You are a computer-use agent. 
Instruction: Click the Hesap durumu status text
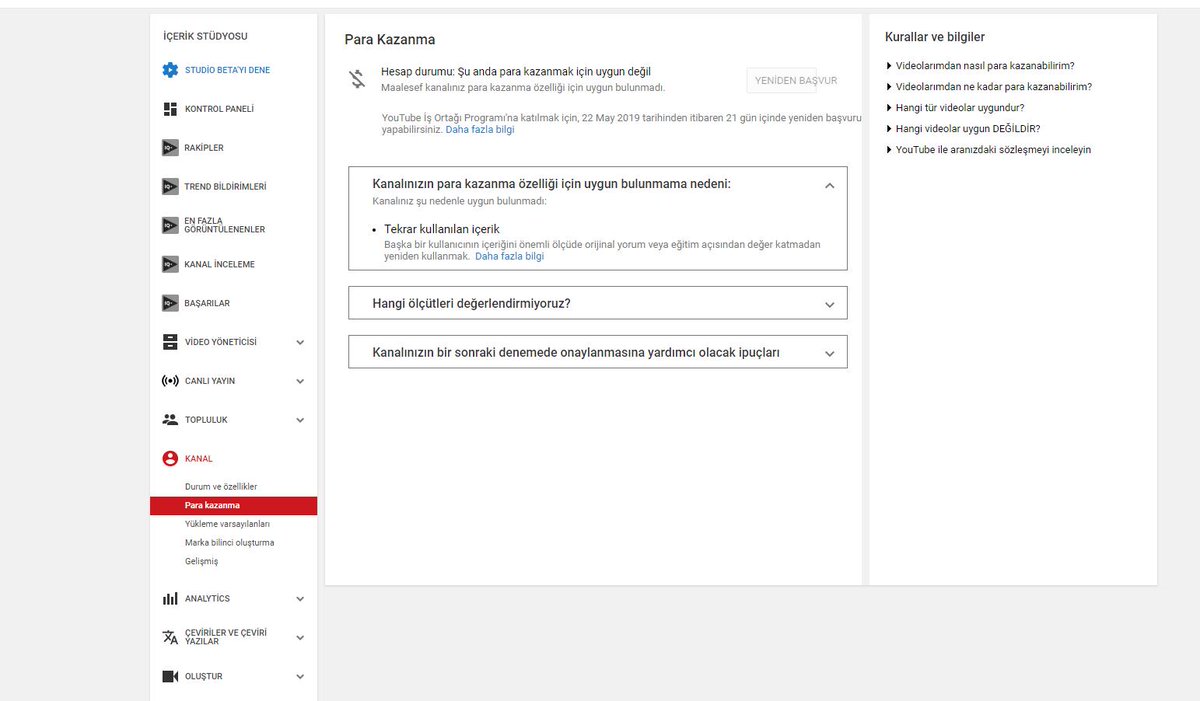pos(516,72)
